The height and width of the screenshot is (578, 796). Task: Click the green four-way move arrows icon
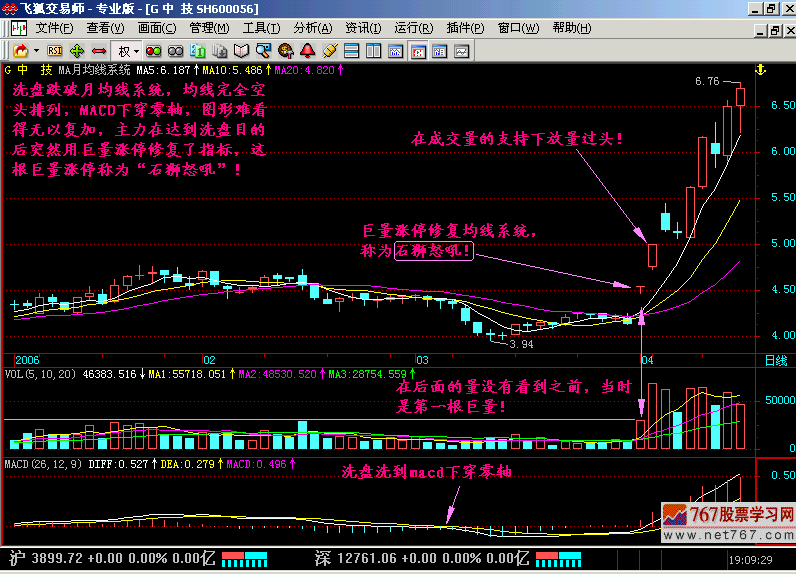click(77, 50)
